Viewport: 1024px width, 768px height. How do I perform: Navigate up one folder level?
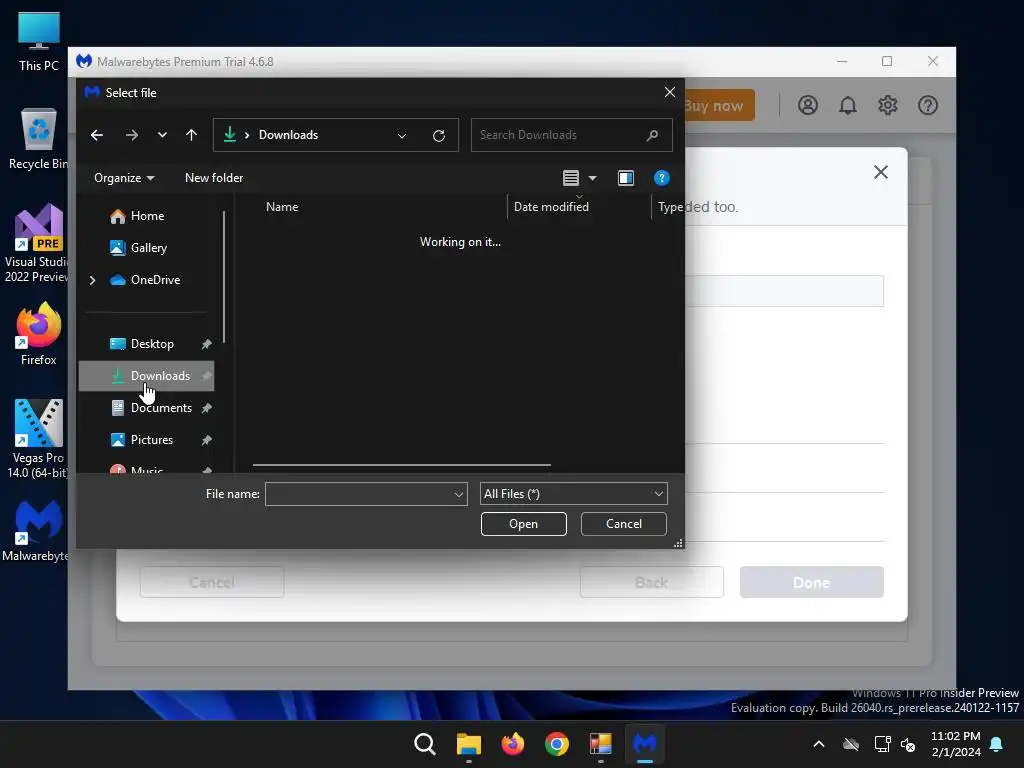pos(191,135)
